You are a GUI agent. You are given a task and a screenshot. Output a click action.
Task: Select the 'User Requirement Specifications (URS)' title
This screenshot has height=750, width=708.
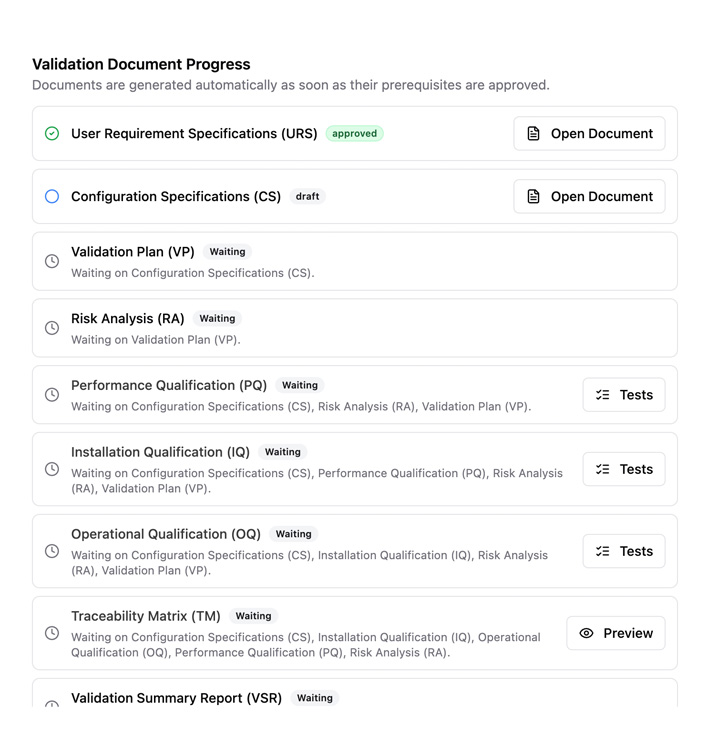194,133
